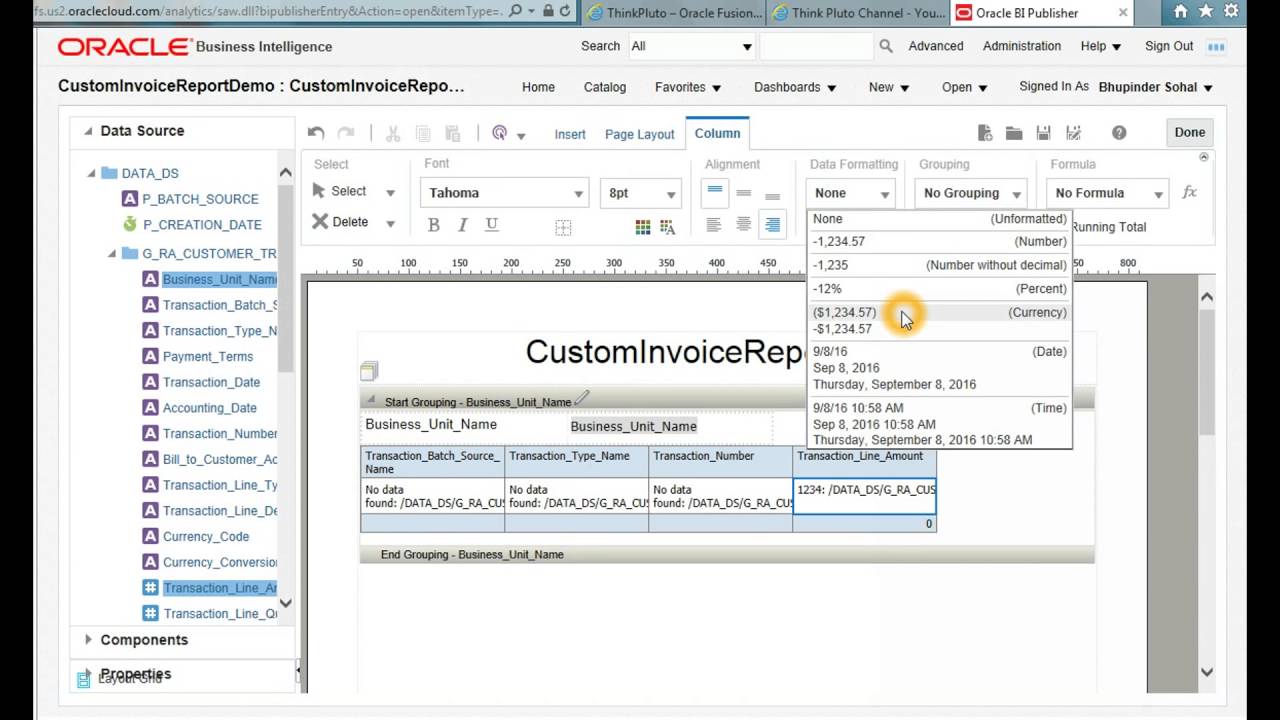Collapse the ribbon with small arrow icon

pyautogui.click(x=1203, y=157)
